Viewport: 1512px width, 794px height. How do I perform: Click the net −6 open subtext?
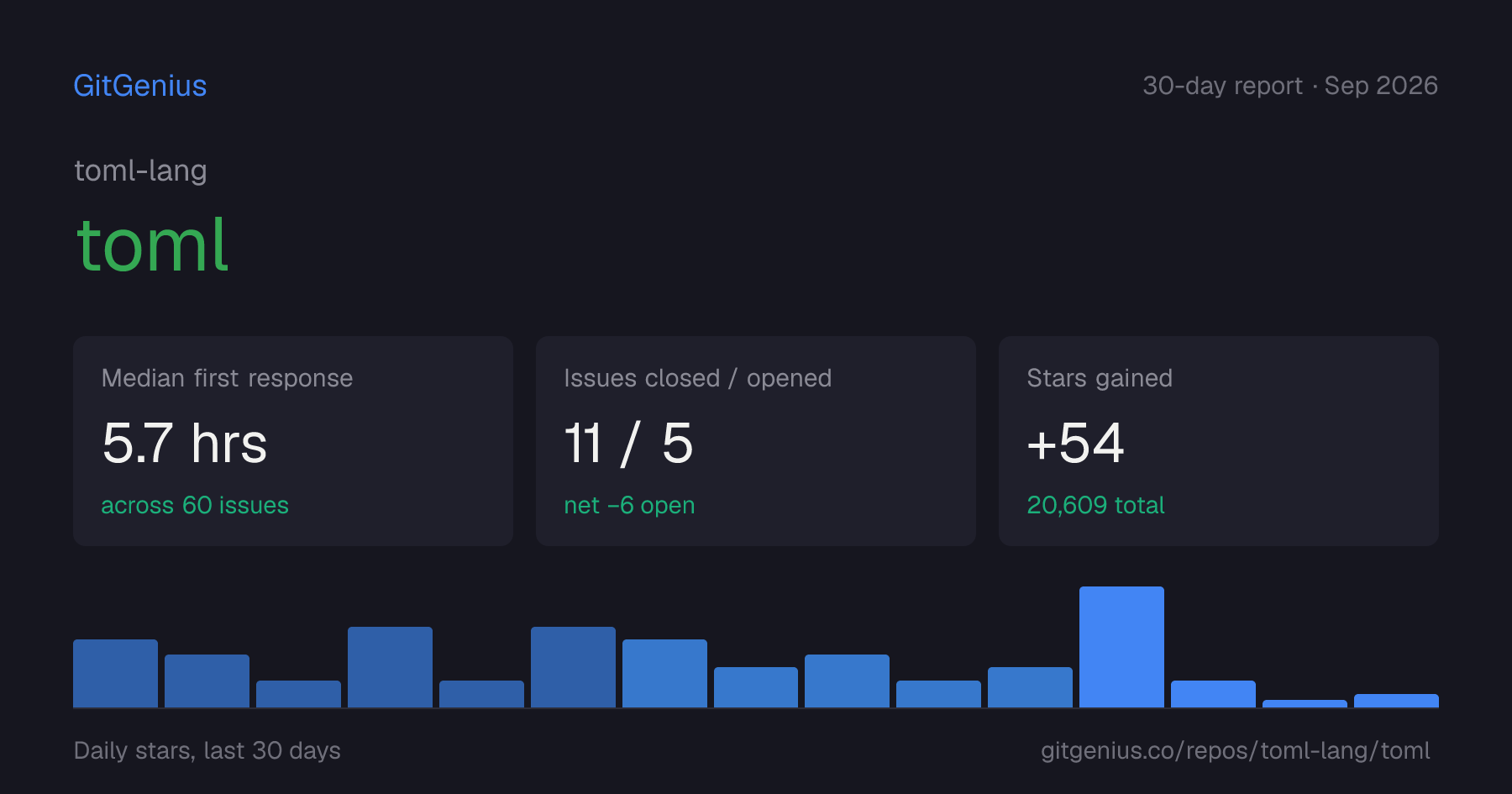point(629,505)
